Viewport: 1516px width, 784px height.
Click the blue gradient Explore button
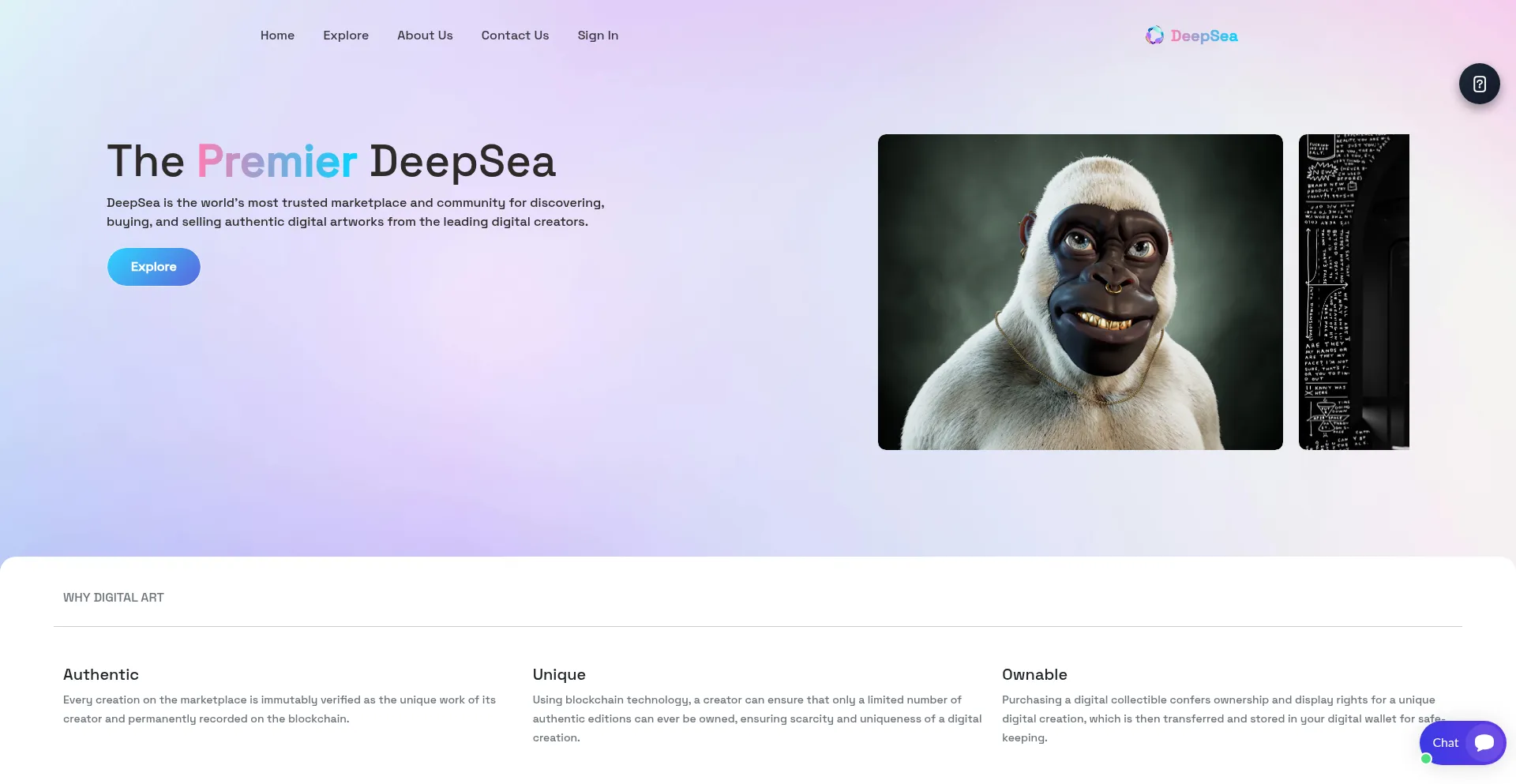click(x=154, y=267)
